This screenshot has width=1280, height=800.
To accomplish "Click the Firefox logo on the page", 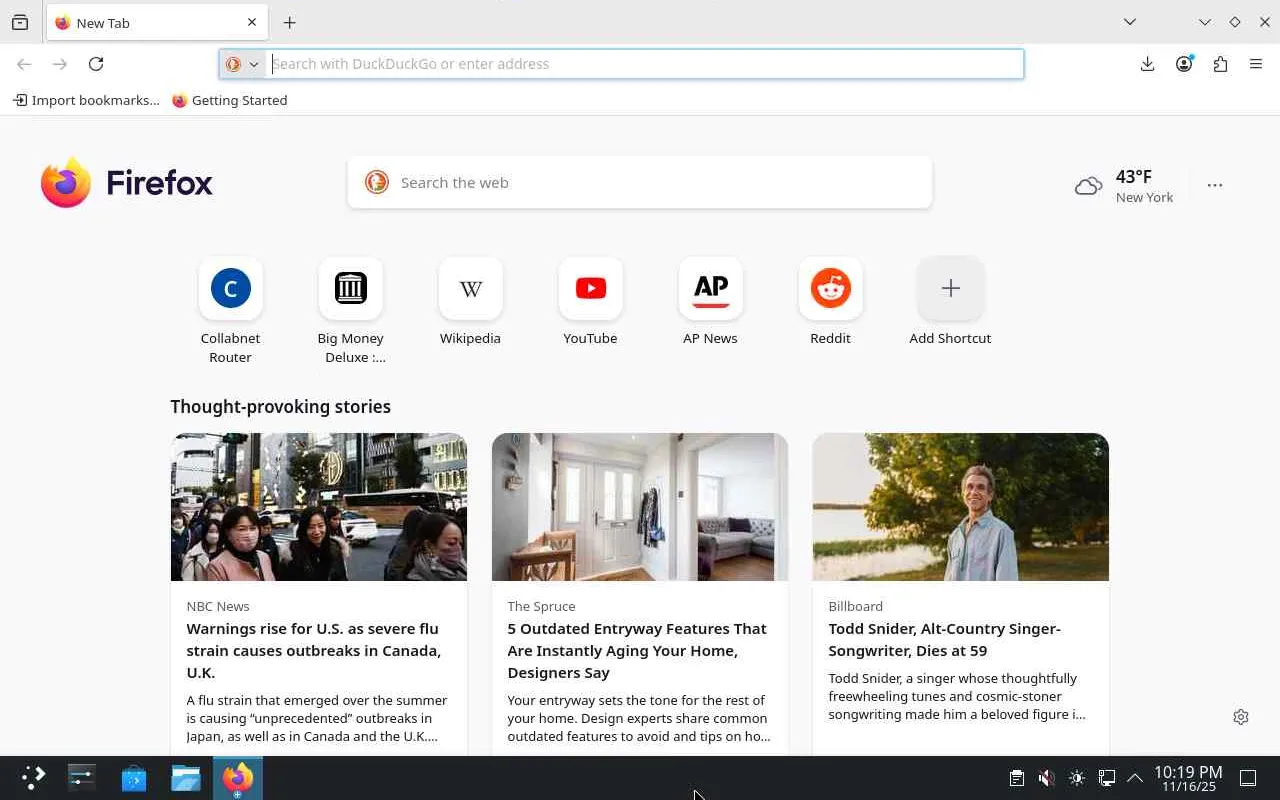I will point(127,183).
